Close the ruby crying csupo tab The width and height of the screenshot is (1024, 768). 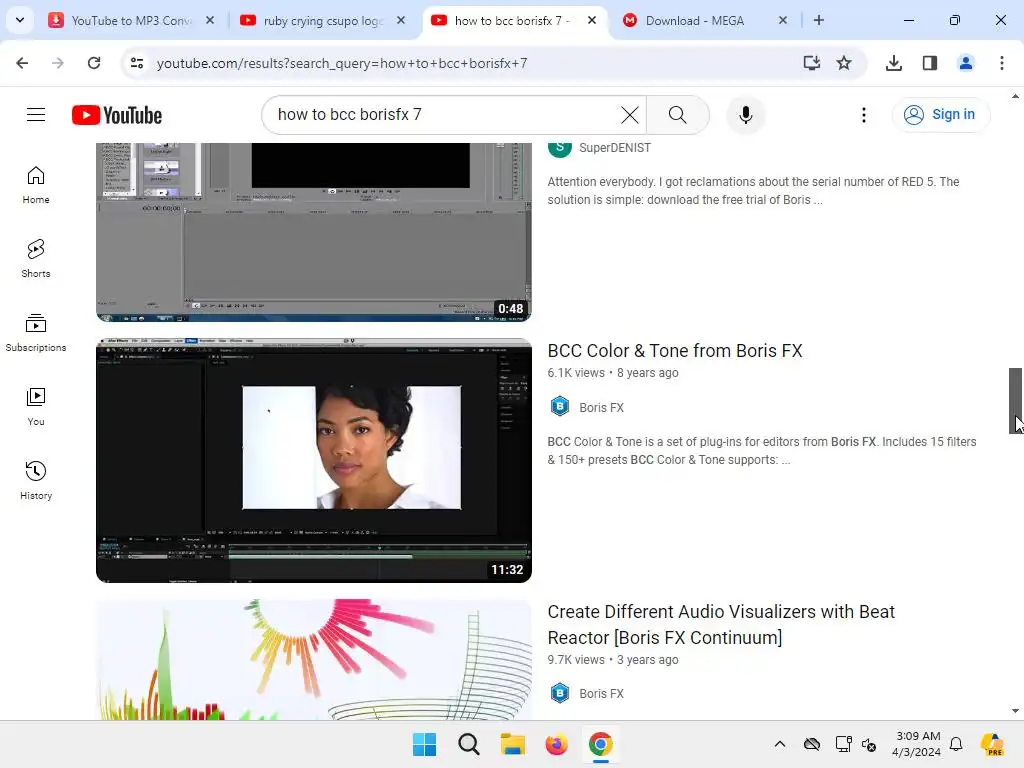[401, 20]
